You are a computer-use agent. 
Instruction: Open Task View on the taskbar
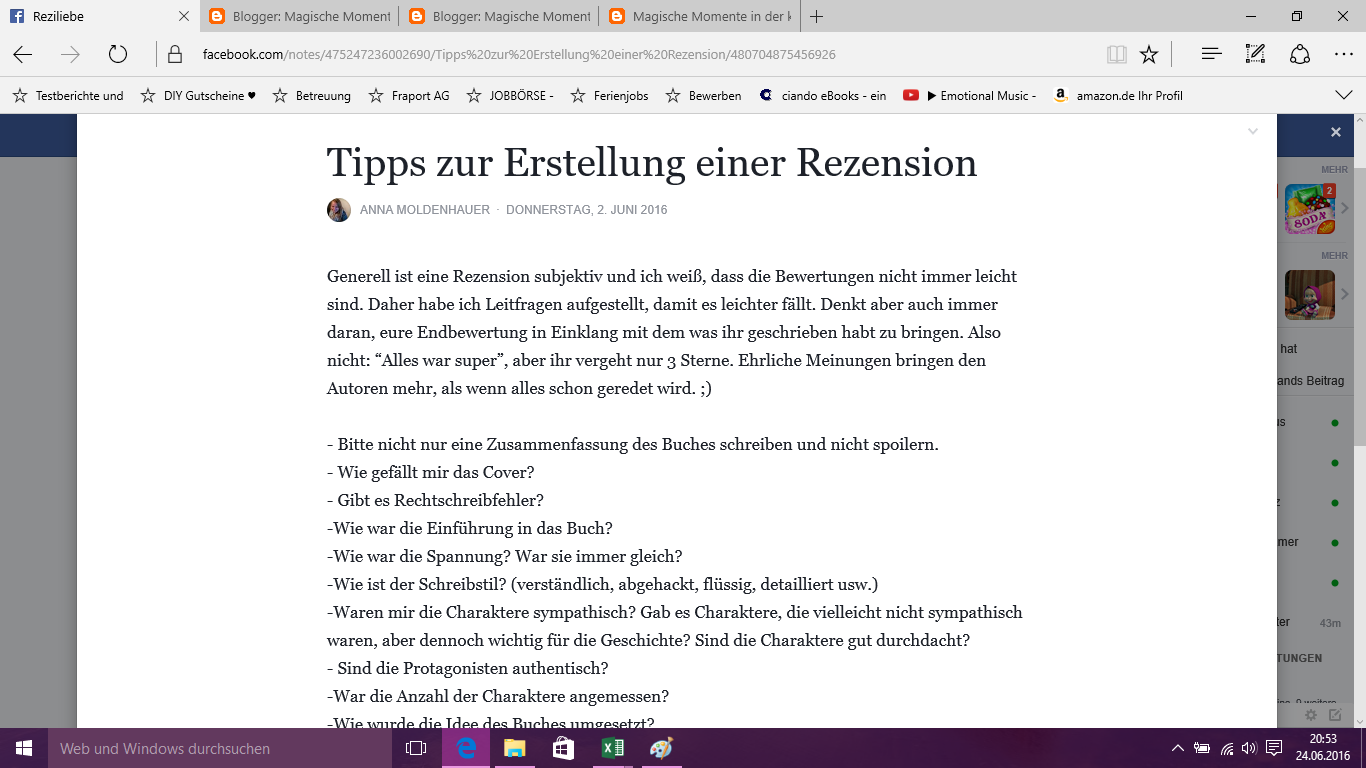tap(416, 748)
